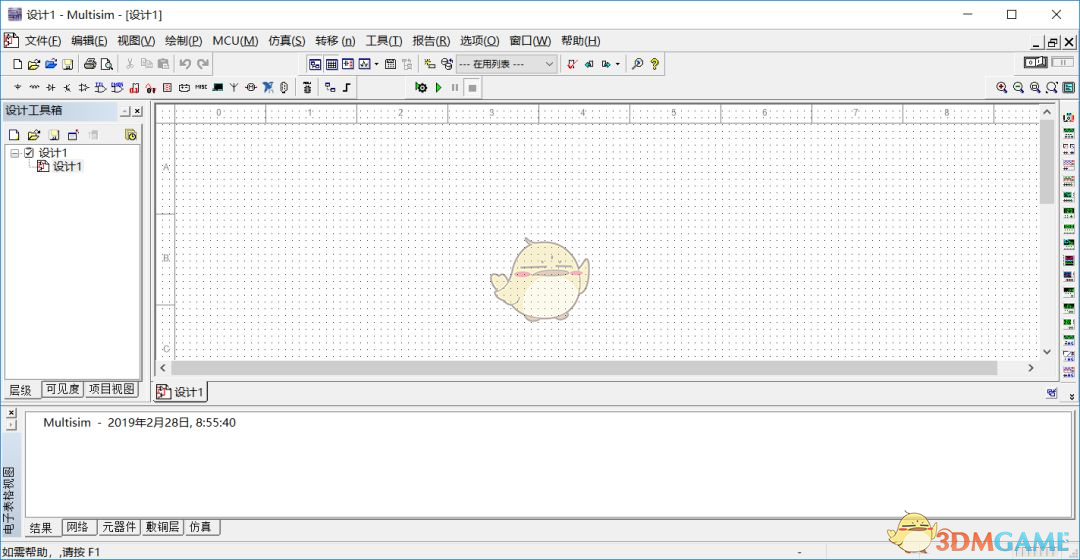
Task: Click the Save disk icon in toolbar
Action: [68, 64]
